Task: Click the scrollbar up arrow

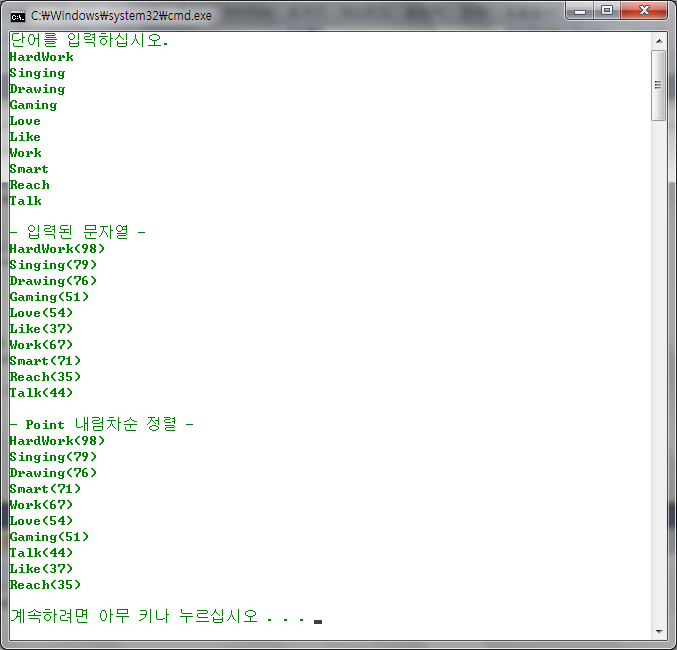Action: (x=659, y=41)
